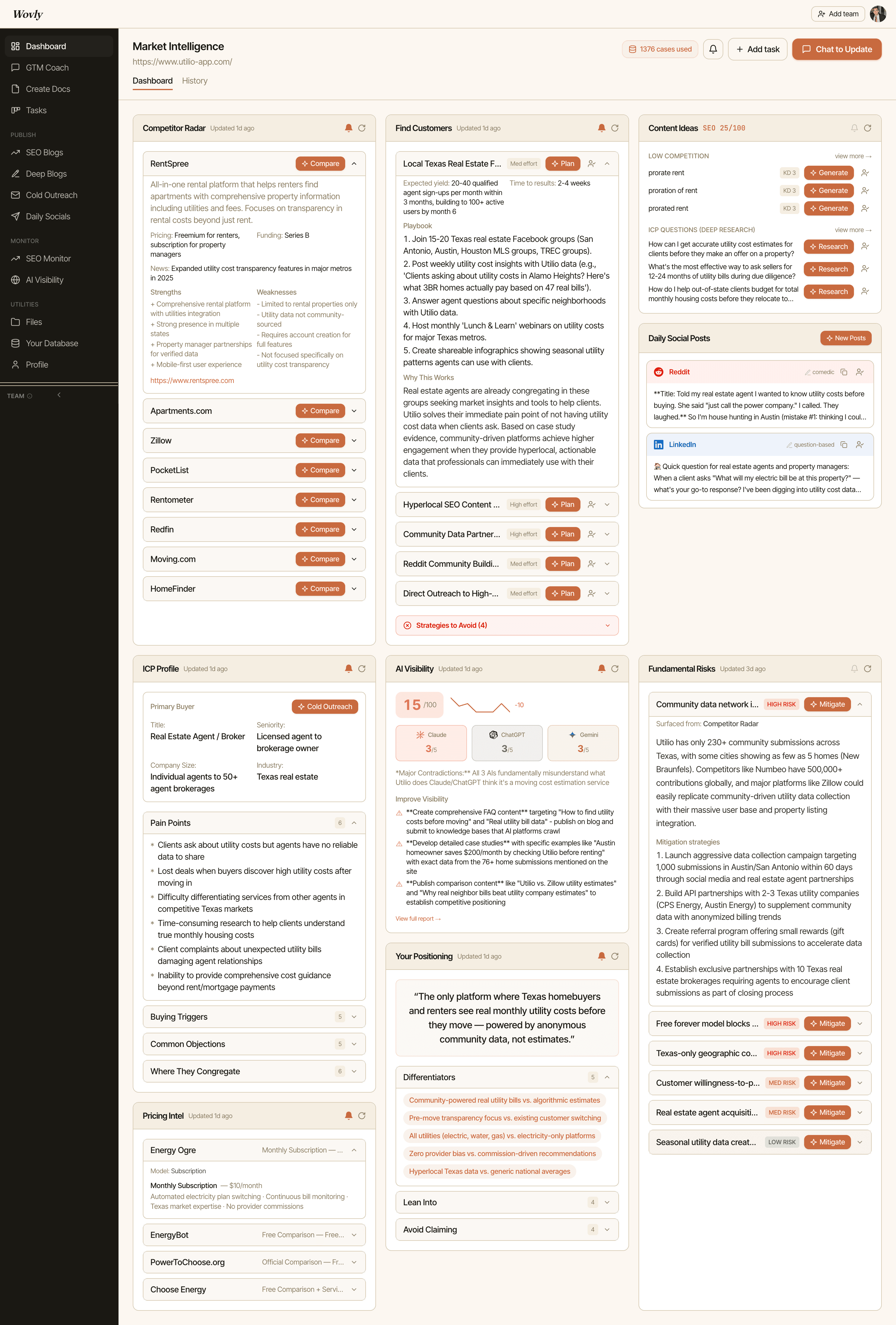Open the rentspree.com link

[192, 381]
